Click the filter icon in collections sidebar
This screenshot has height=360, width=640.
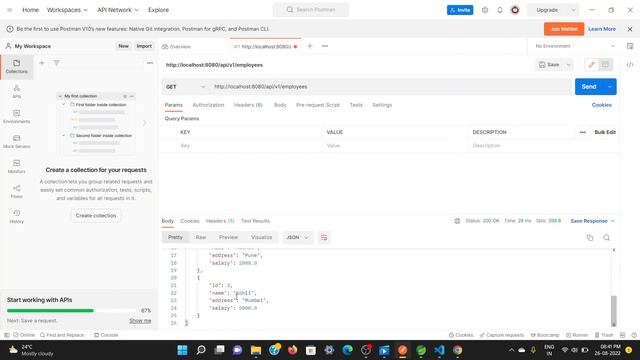pyautogui.click(x=56, y=63)
